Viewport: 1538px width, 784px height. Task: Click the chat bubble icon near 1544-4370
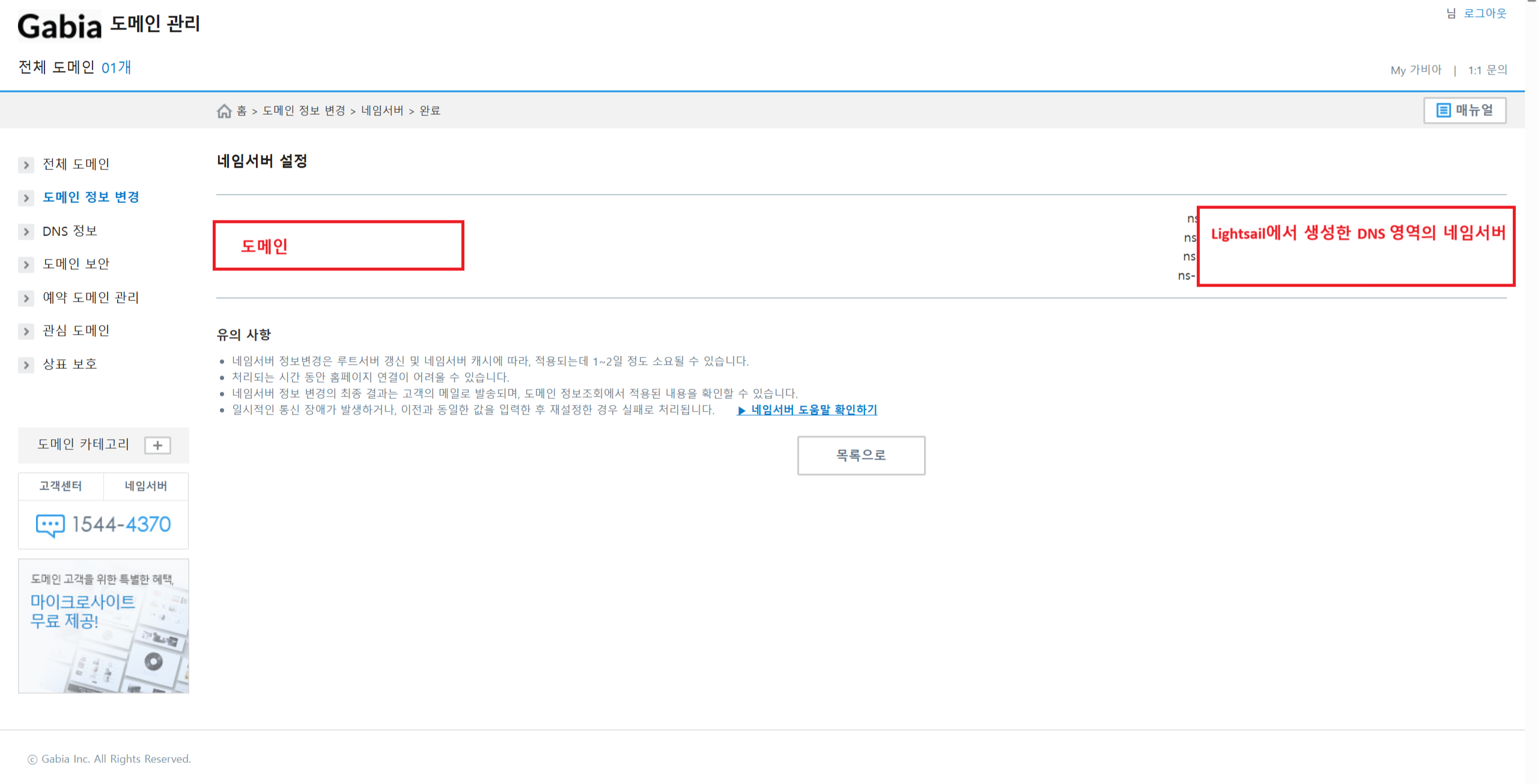click(x=50, y=525)
